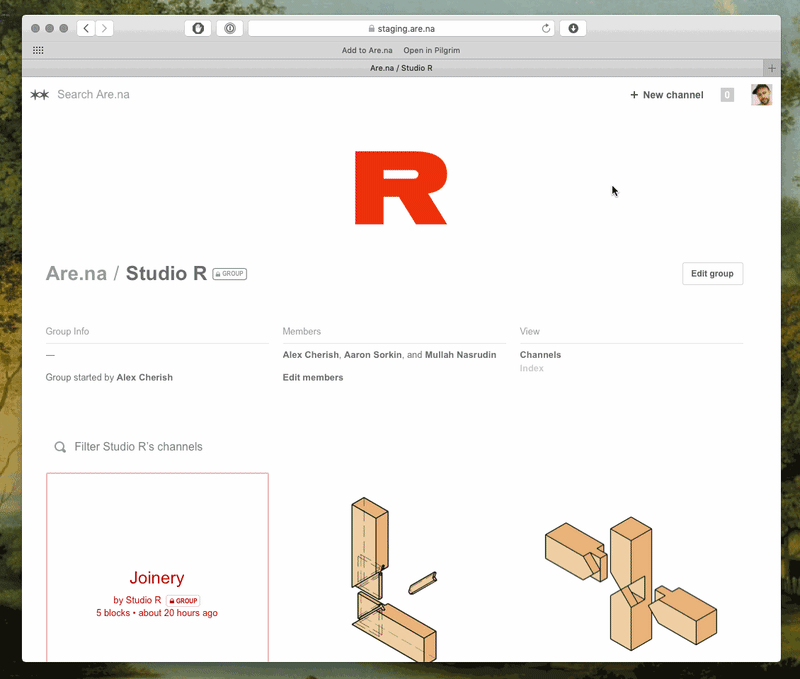Screen dimensions: 800x679
Task: Click the Group Info heading
Action: (x=67, y=332)
